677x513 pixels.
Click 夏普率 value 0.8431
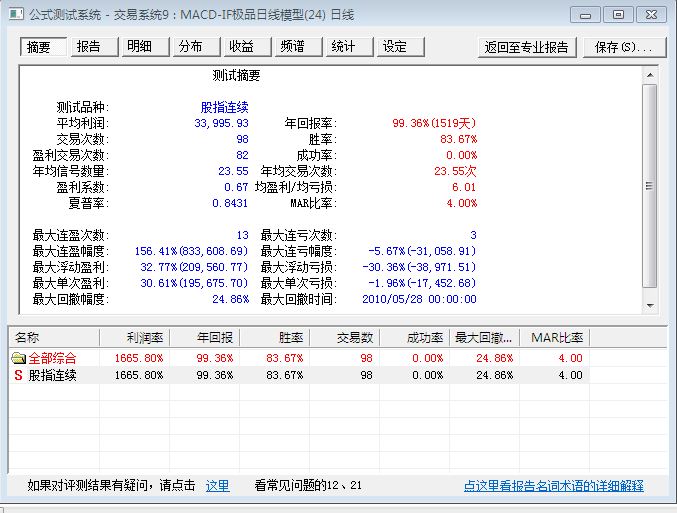(x=230, y=203)
